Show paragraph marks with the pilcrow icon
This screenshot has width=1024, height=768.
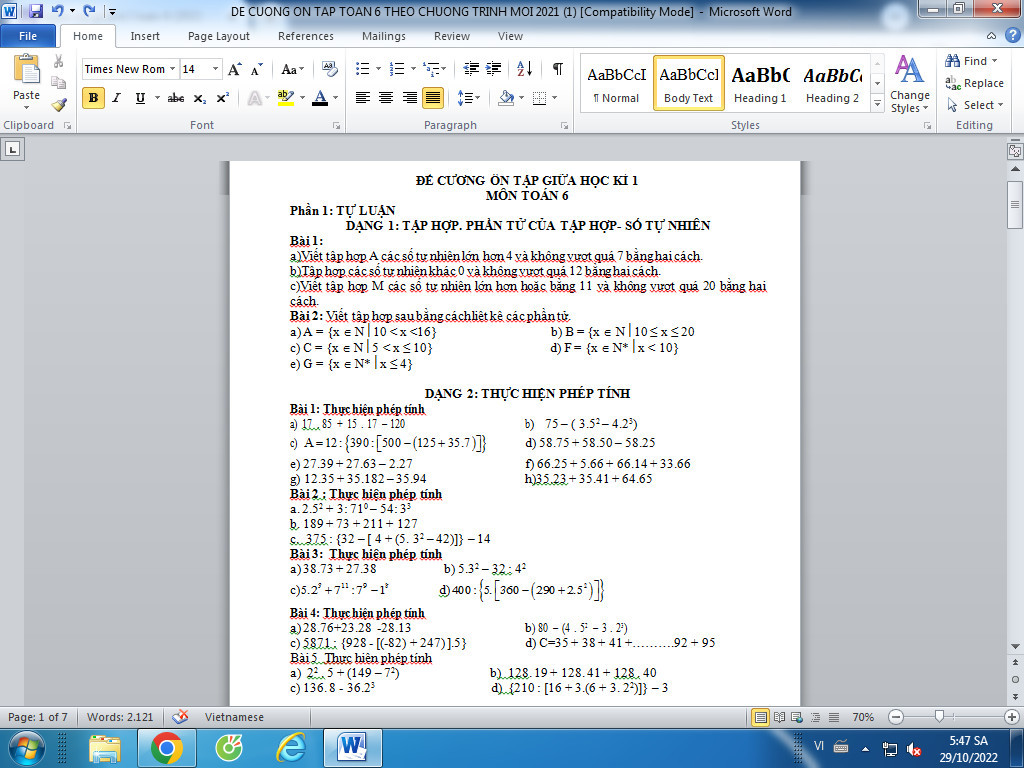557,69
